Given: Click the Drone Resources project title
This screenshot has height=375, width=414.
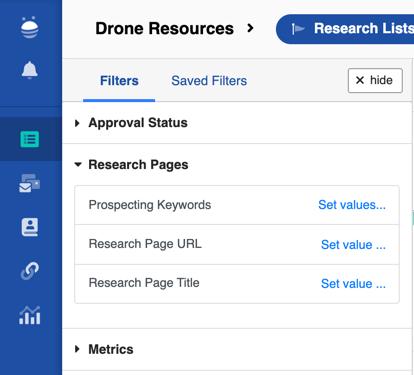Looking at the screenshot, I should [x=165, y=28].
